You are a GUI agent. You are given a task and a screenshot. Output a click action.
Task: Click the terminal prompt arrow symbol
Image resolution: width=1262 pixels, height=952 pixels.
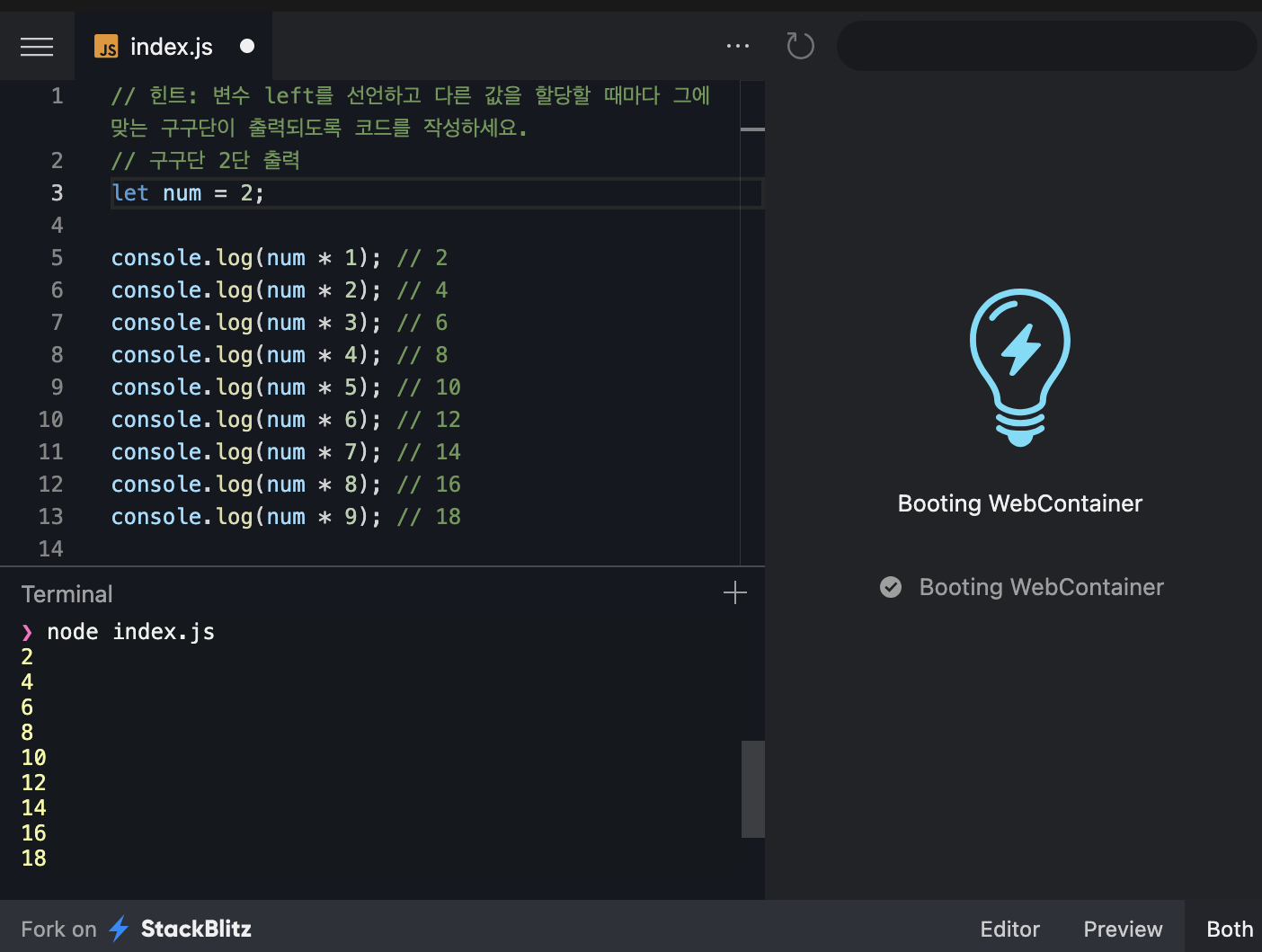(x=27, y=632)
